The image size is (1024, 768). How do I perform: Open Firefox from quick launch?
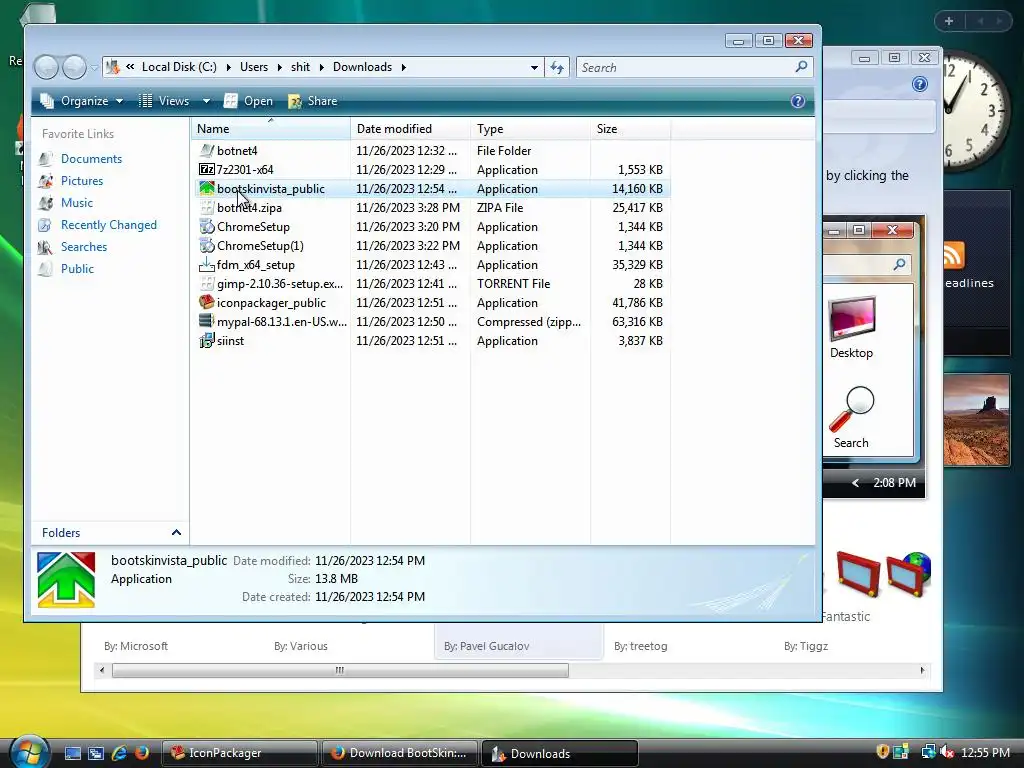click(141, 753)
